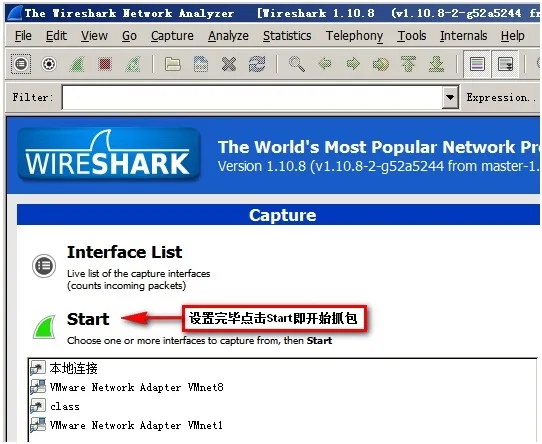Jump to first packet icon

pos(408,64)
